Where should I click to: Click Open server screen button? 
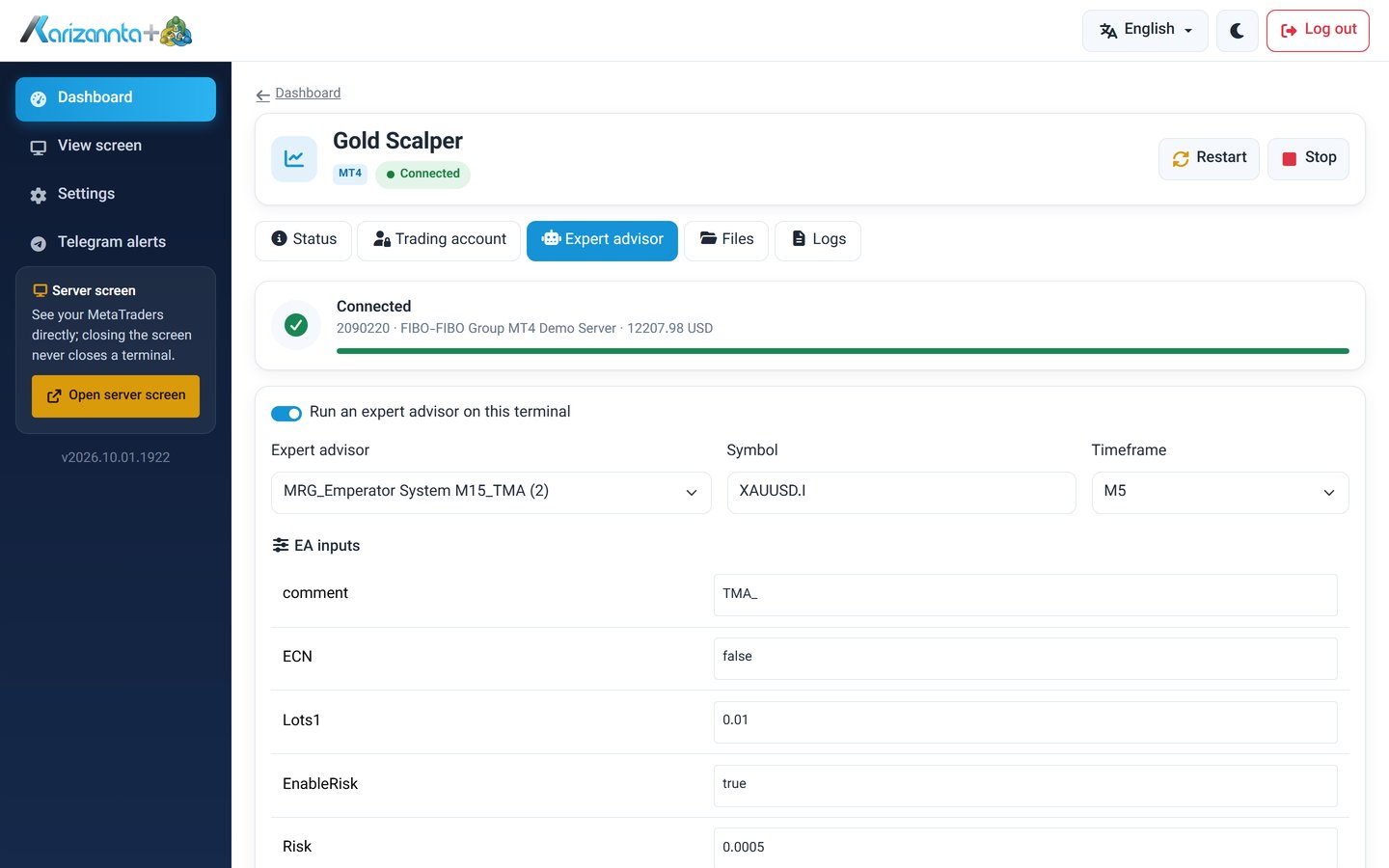pos(116,396)
